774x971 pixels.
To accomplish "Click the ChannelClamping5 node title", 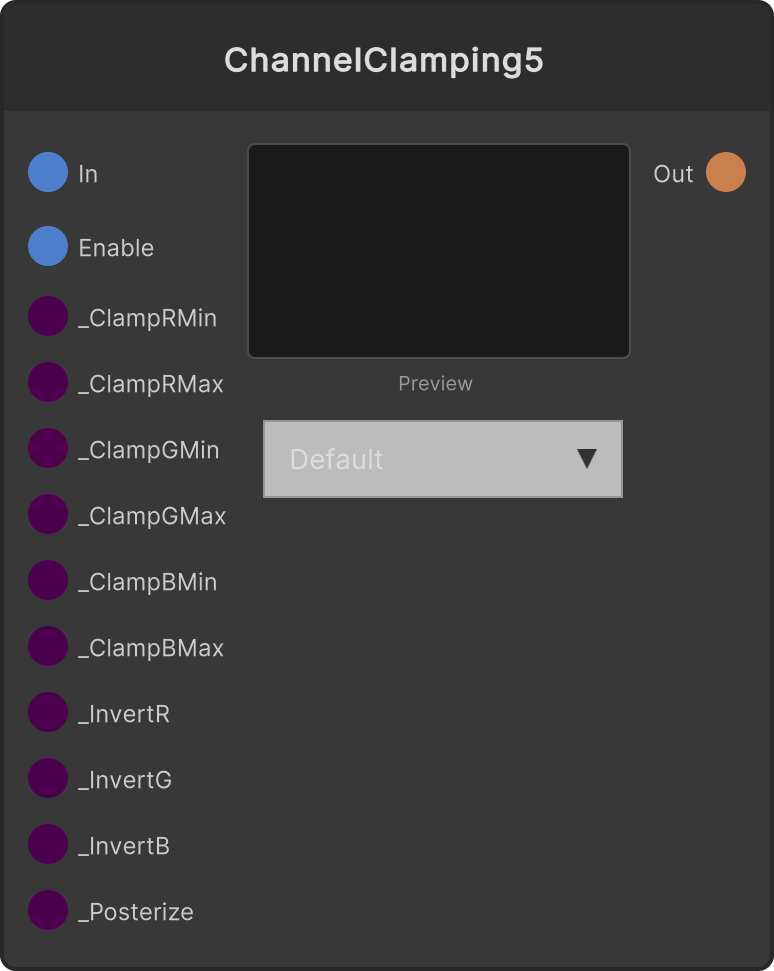I will coord(384,61).
